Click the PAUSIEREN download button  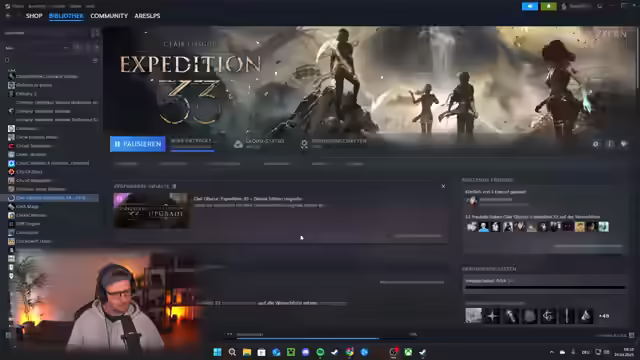click(x=138, y=144)
